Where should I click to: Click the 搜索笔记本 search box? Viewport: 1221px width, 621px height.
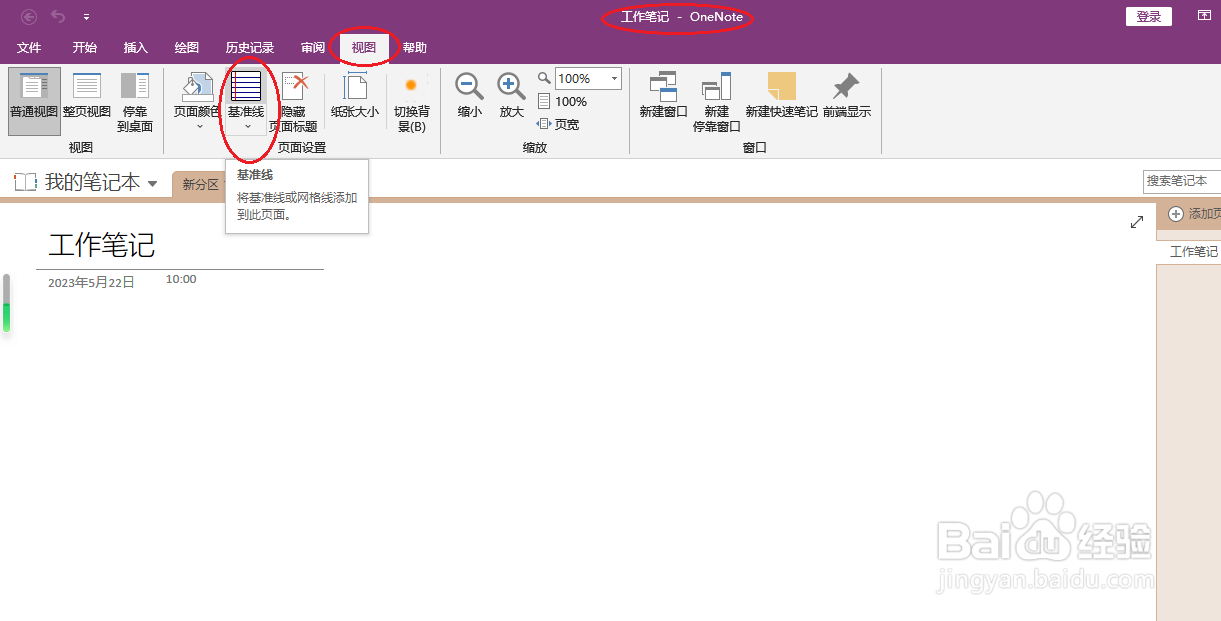(1181, 181)
